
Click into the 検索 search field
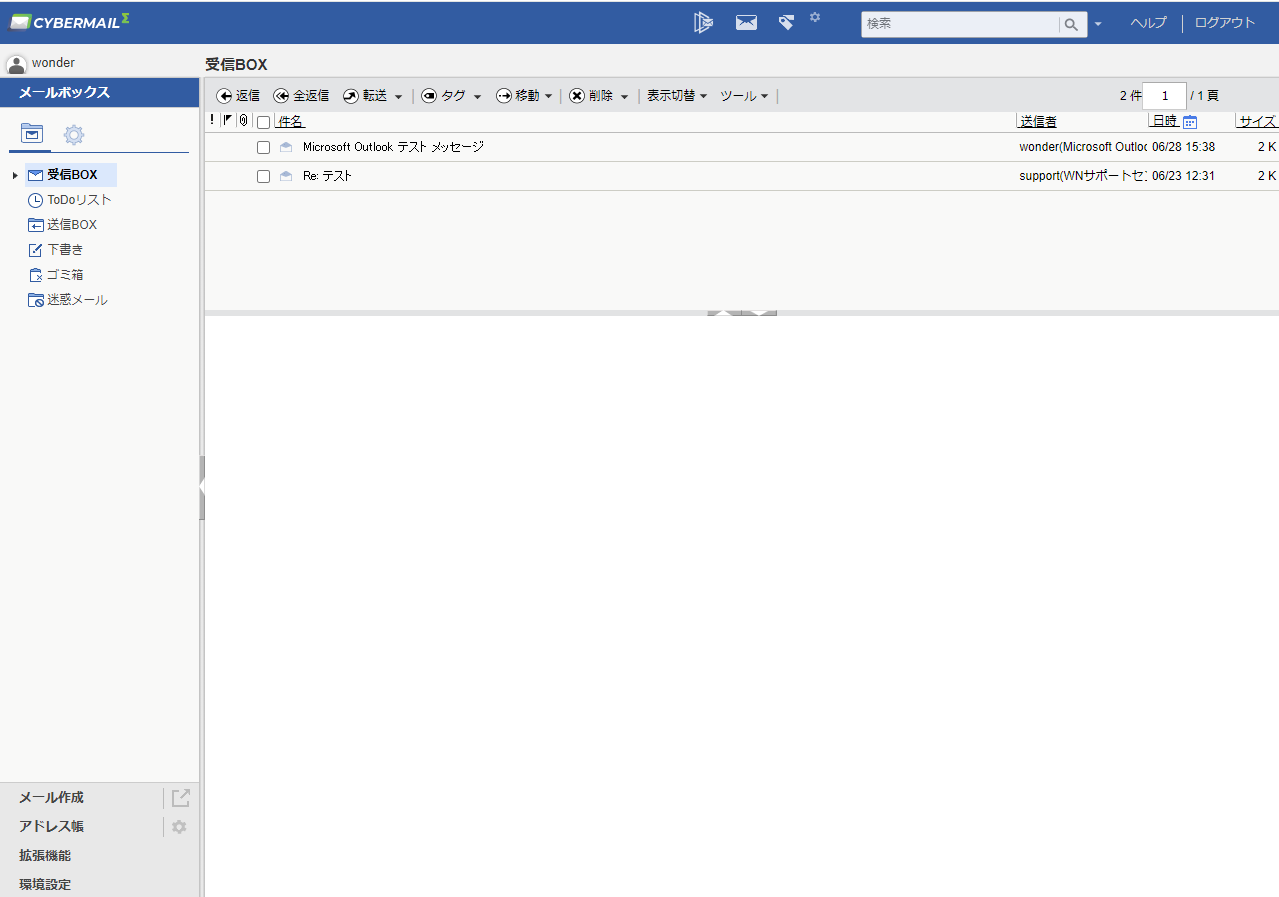coord(960,24)
